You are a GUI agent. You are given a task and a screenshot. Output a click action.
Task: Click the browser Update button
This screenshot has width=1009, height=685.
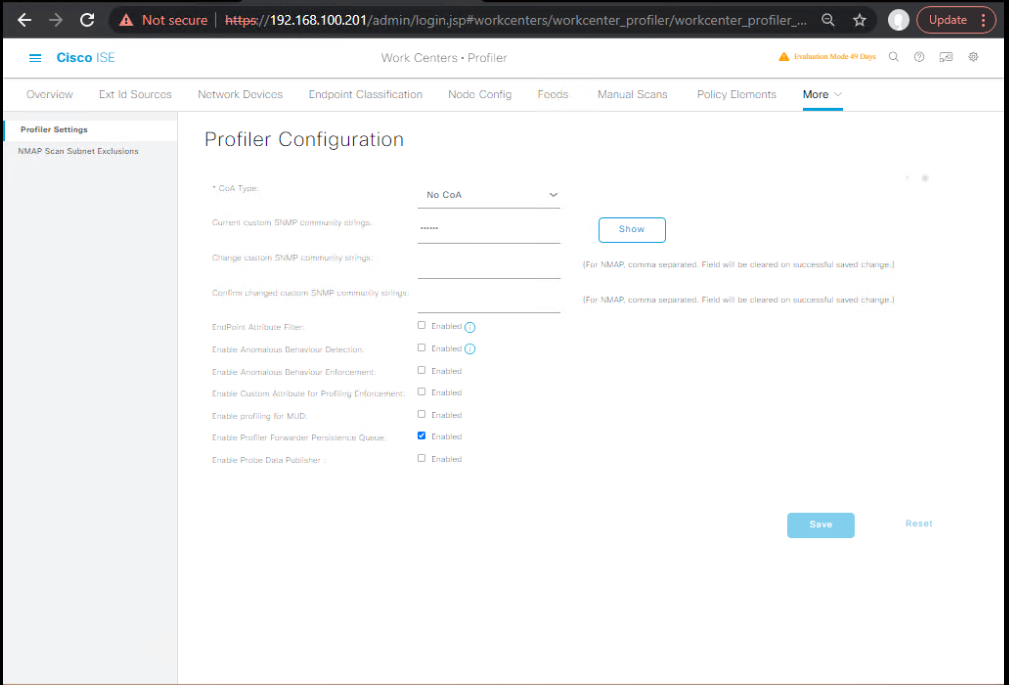click(948, 20)
